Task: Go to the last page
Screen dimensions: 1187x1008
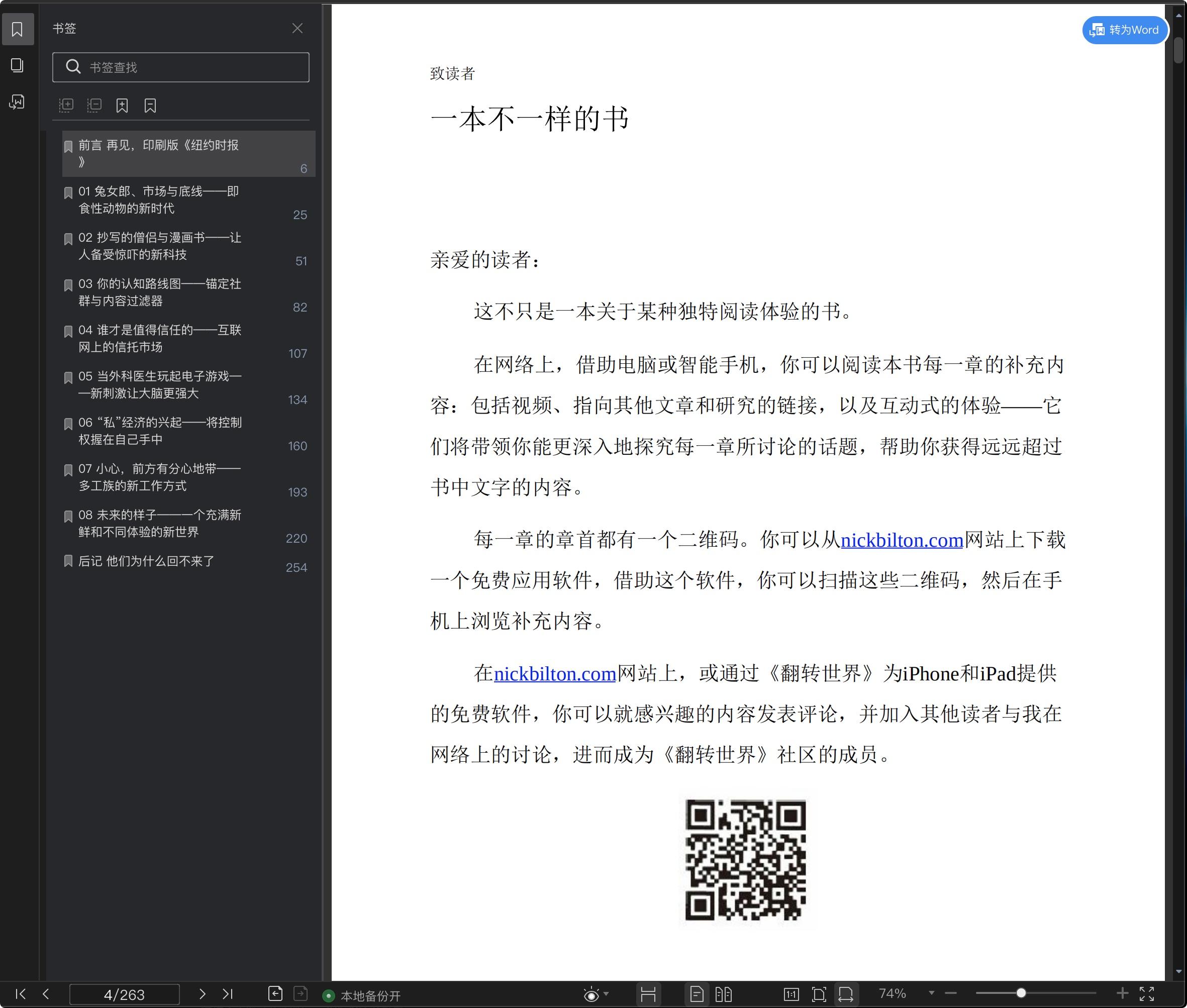Action: [x=228, y=994]
